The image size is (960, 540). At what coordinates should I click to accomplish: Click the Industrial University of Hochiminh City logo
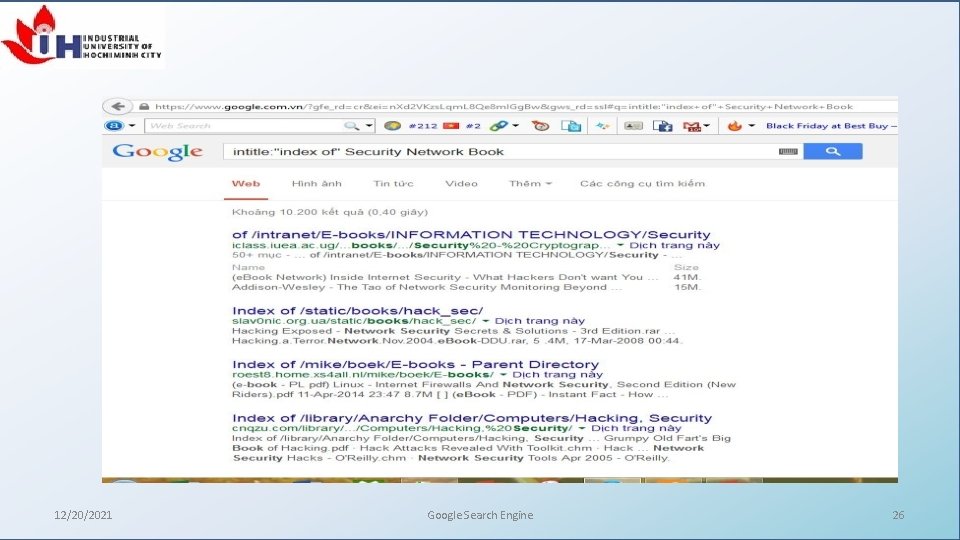(82, 36)
